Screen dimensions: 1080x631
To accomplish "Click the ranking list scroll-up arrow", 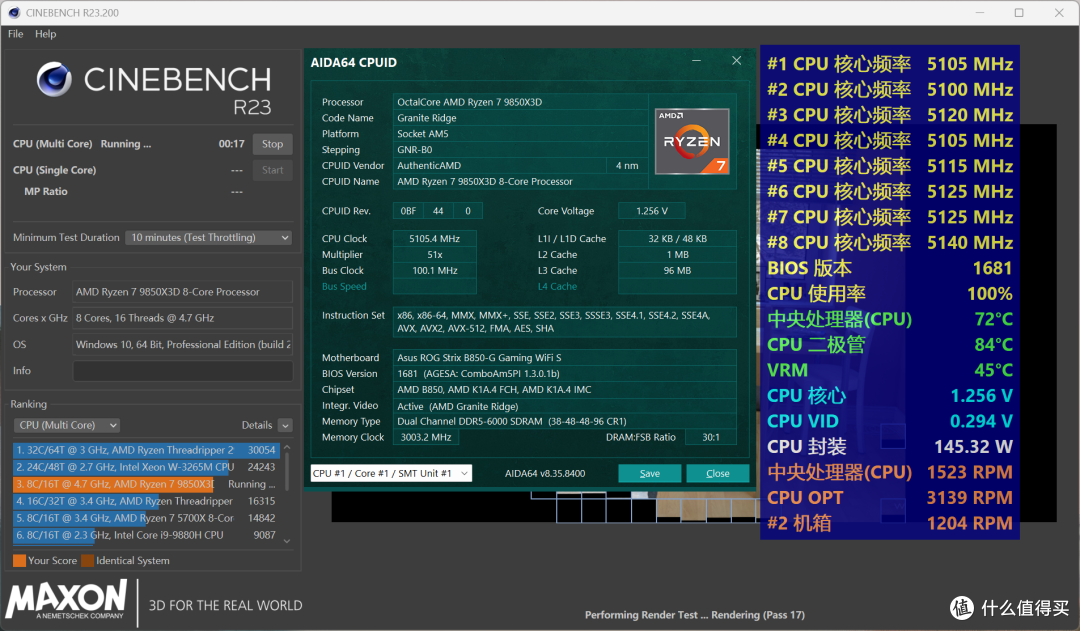I will tap(287, 448).
